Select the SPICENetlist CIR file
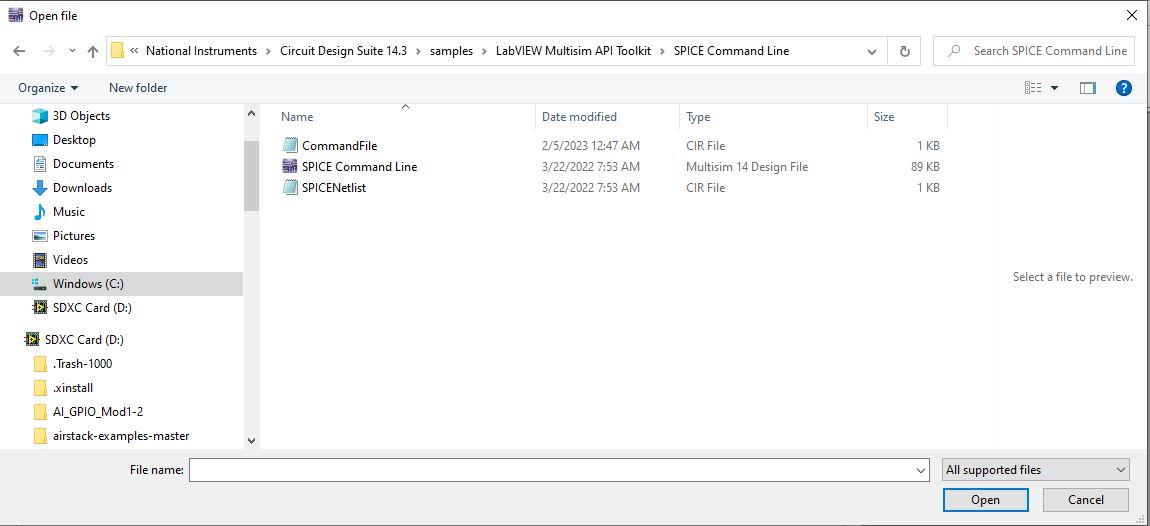This screenshot has height=526, width=1150. (334, 188)
